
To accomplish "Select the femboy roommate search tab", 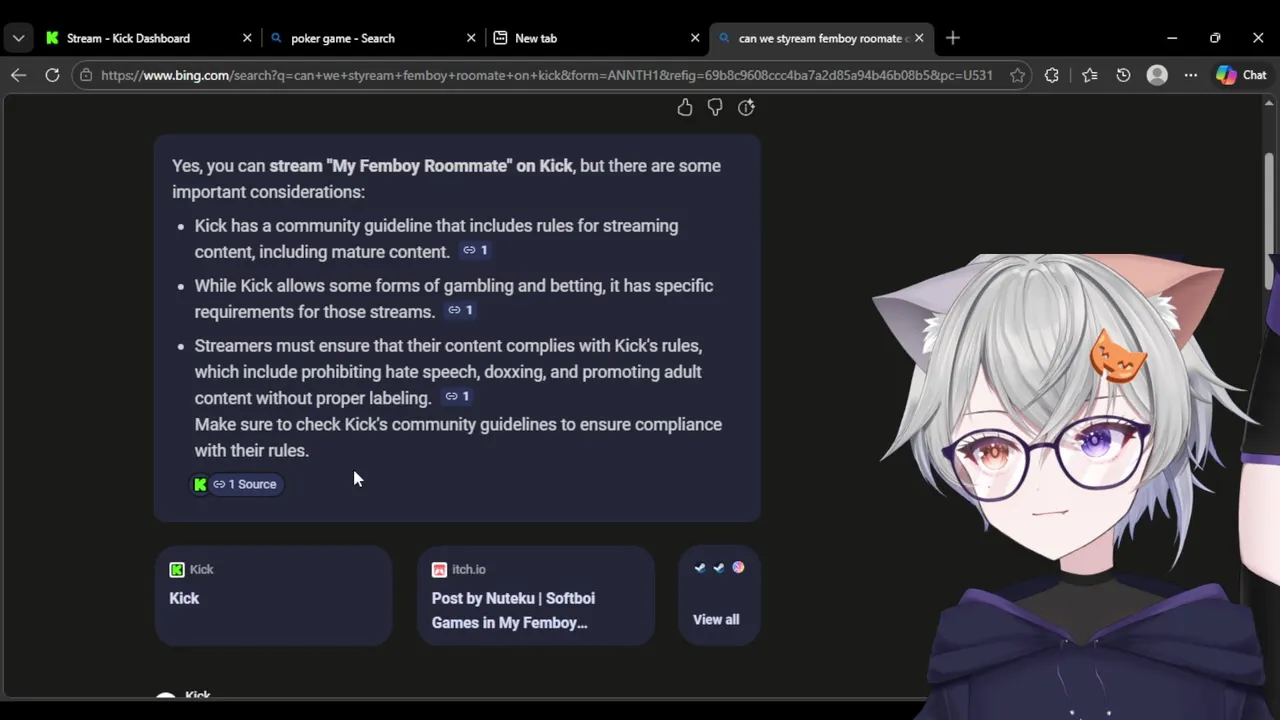I will click(x=820, y=38).
